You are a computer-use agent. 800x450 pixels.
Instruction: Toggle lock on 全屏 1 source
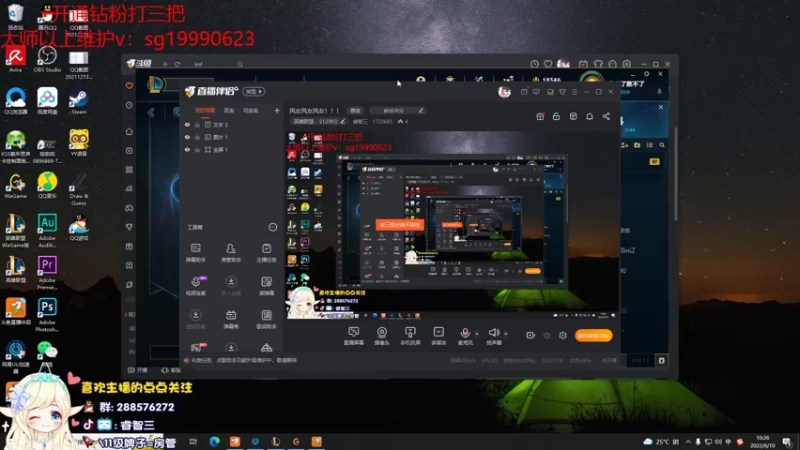[x=197, y=150]
